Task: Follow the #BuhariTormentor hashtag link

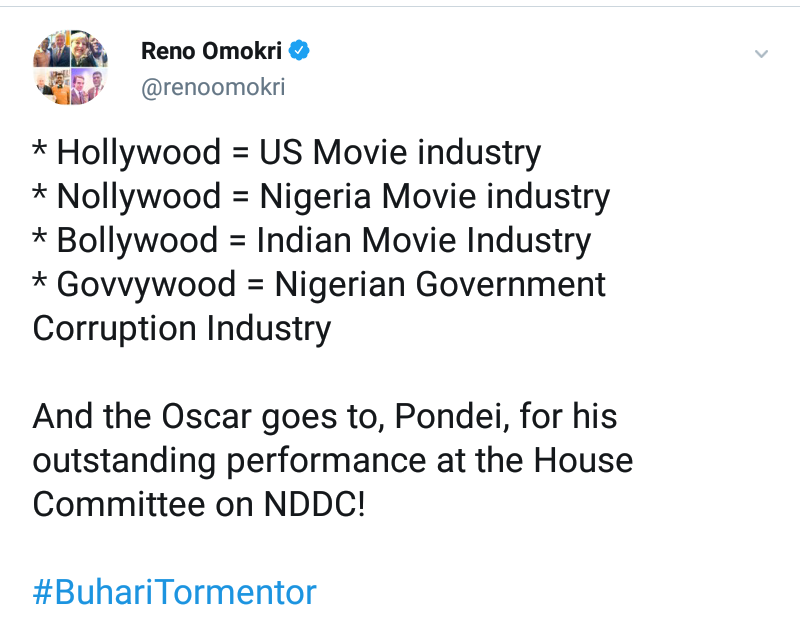Action: 174,592
